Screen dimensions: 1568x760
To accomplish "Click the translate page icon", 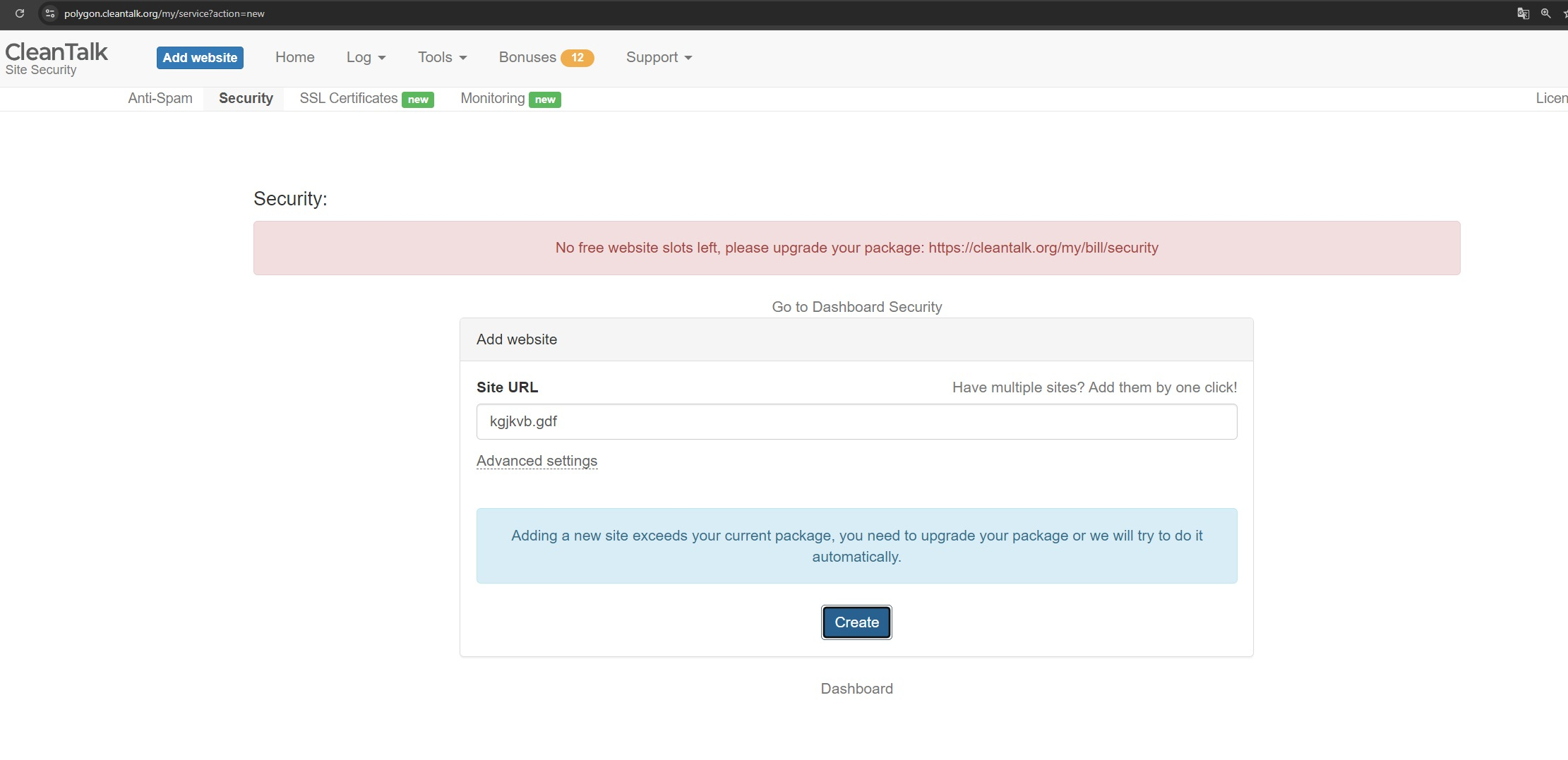I will 1523,13.
